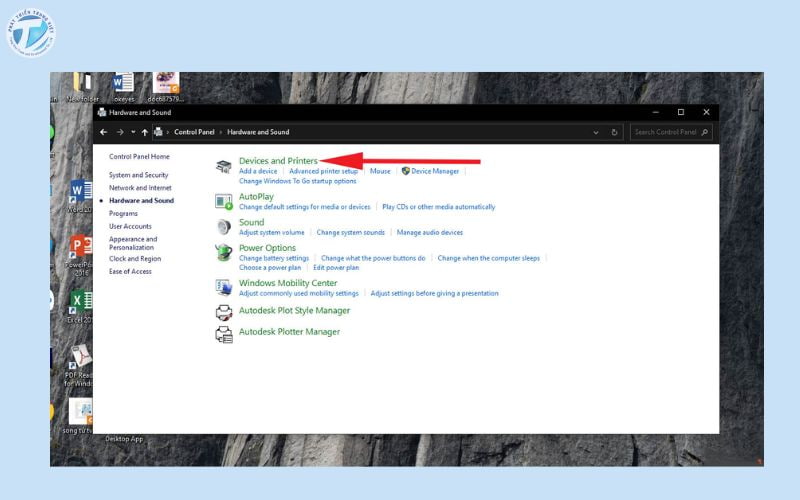Viewport: 800px width, 500px height.
Task: Go up one level with the Up arrow
Action: point(145,132)
